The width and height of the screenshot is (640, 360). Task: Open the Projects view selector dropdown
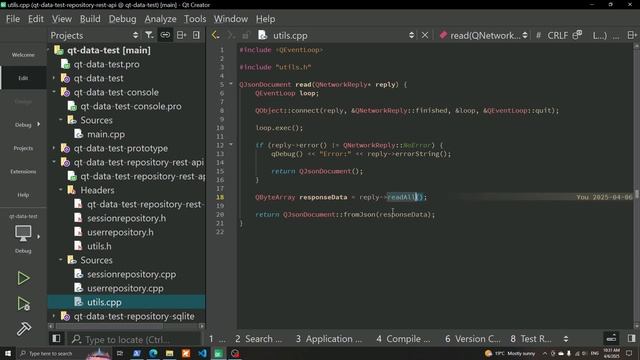[94, 36]
